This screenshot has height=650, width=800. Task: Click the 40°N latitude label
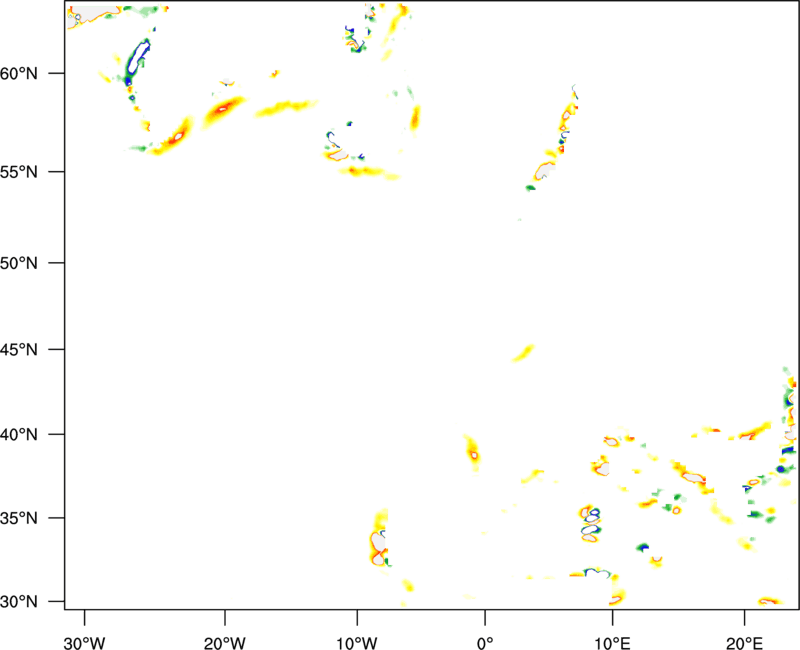pos(19,435)
